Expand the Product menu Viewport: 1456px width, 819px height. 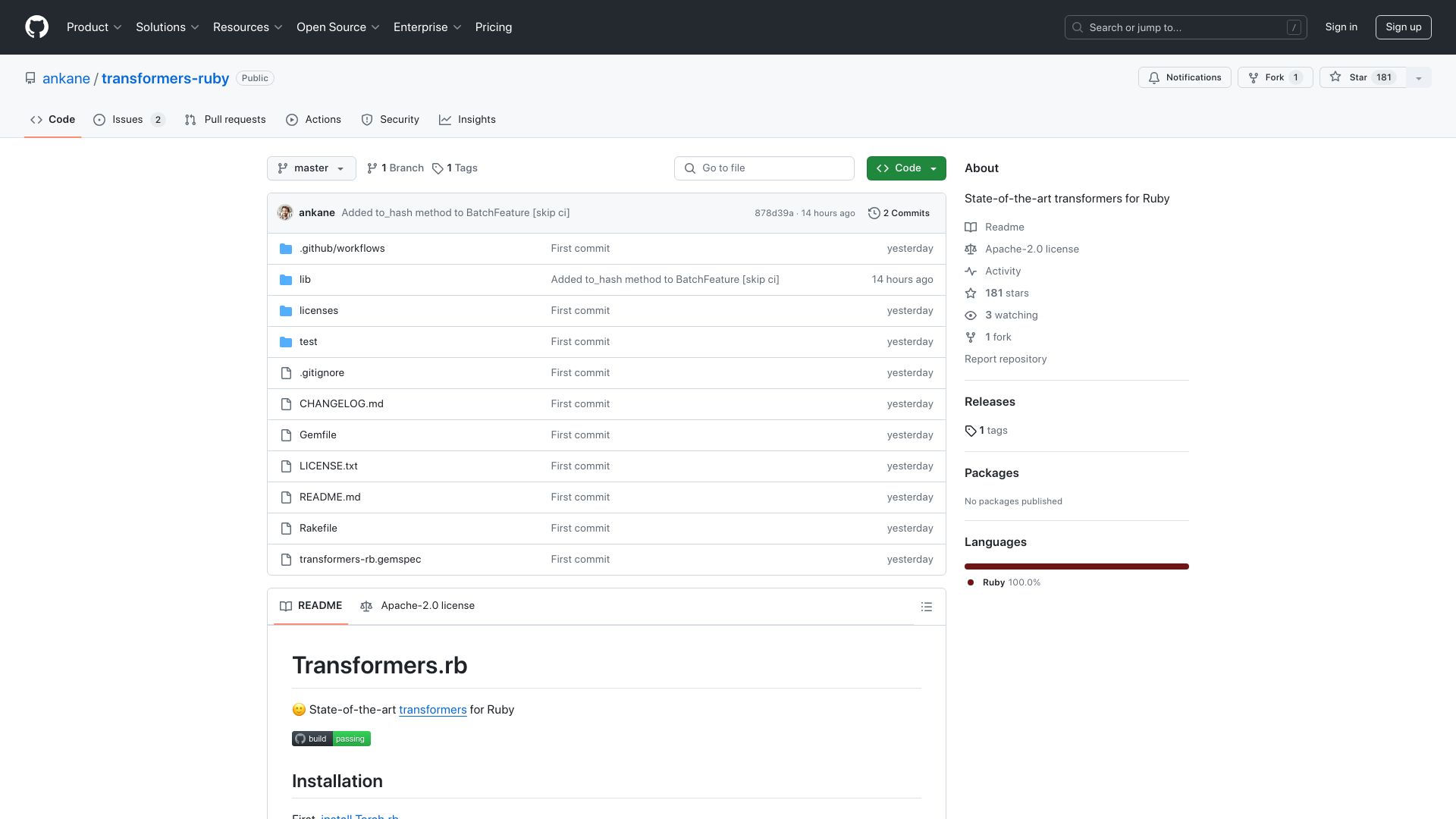pos(94,27)
